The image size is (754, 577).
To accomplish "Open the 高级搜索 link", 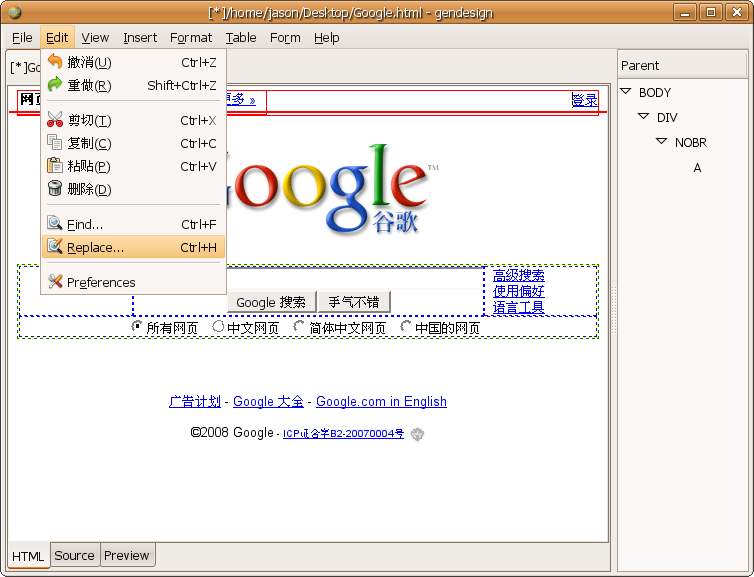I will point(519,275).
